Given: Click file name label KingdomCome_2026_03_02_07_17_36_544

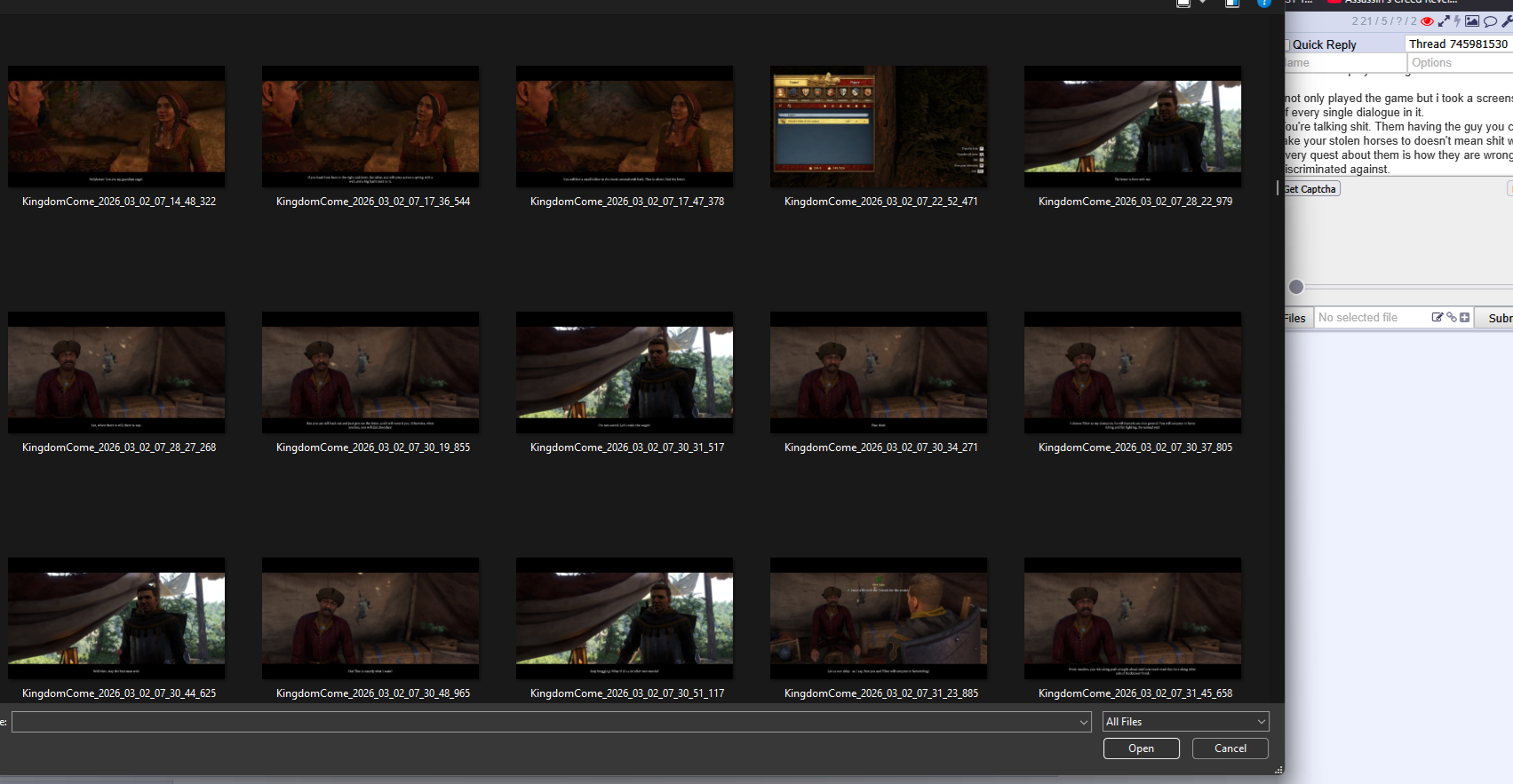Looking at the screenshot, I should [x=373, y=202].
